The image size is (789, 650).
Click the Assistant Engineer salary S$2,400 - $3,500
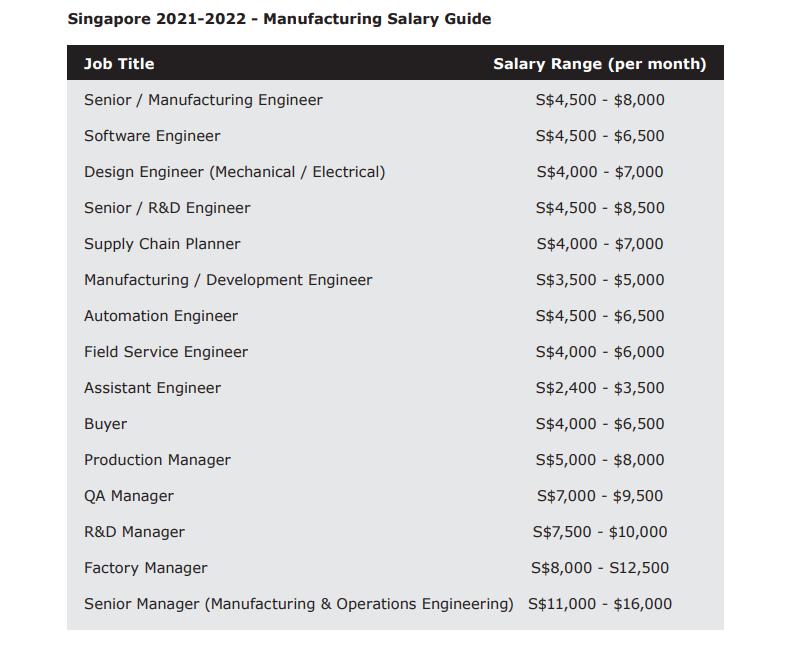[600, 388]
